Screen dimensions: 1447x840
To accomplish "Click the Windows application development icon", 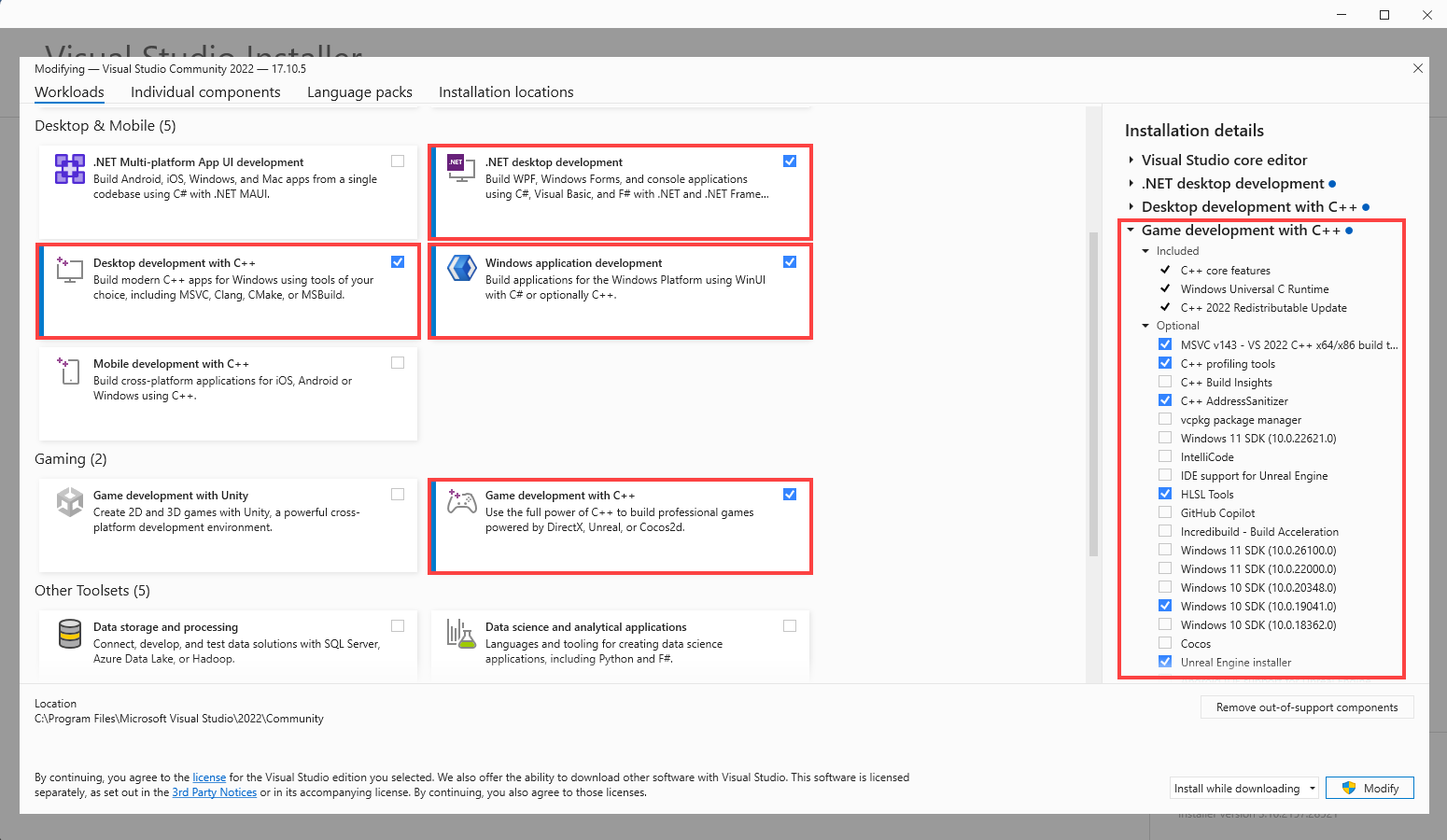I will (461, 269).
